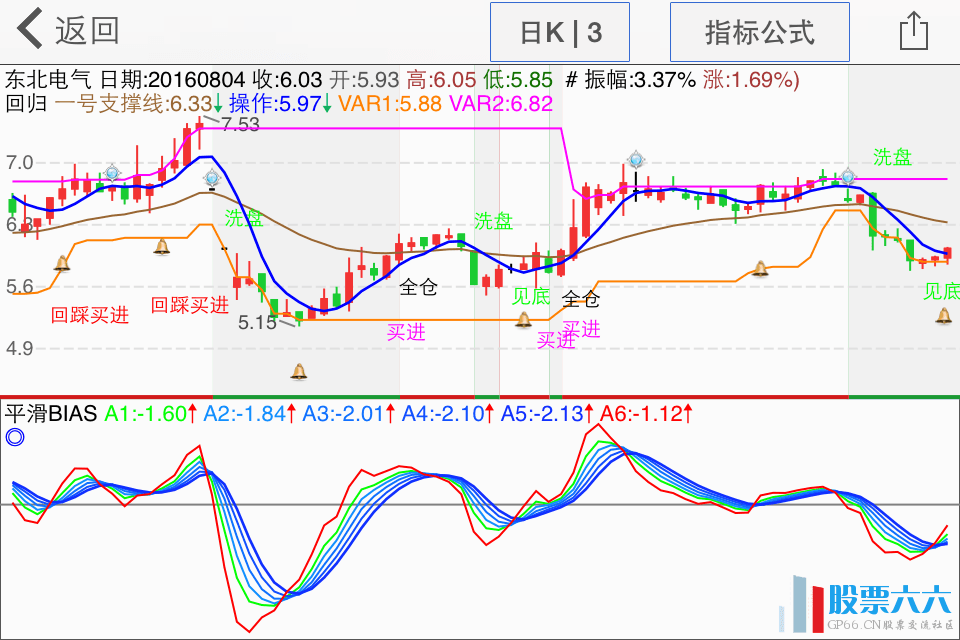Open the 指标公式 indicator formula page
The height and width of the screenshot is (640, 960).
(759, 33)
